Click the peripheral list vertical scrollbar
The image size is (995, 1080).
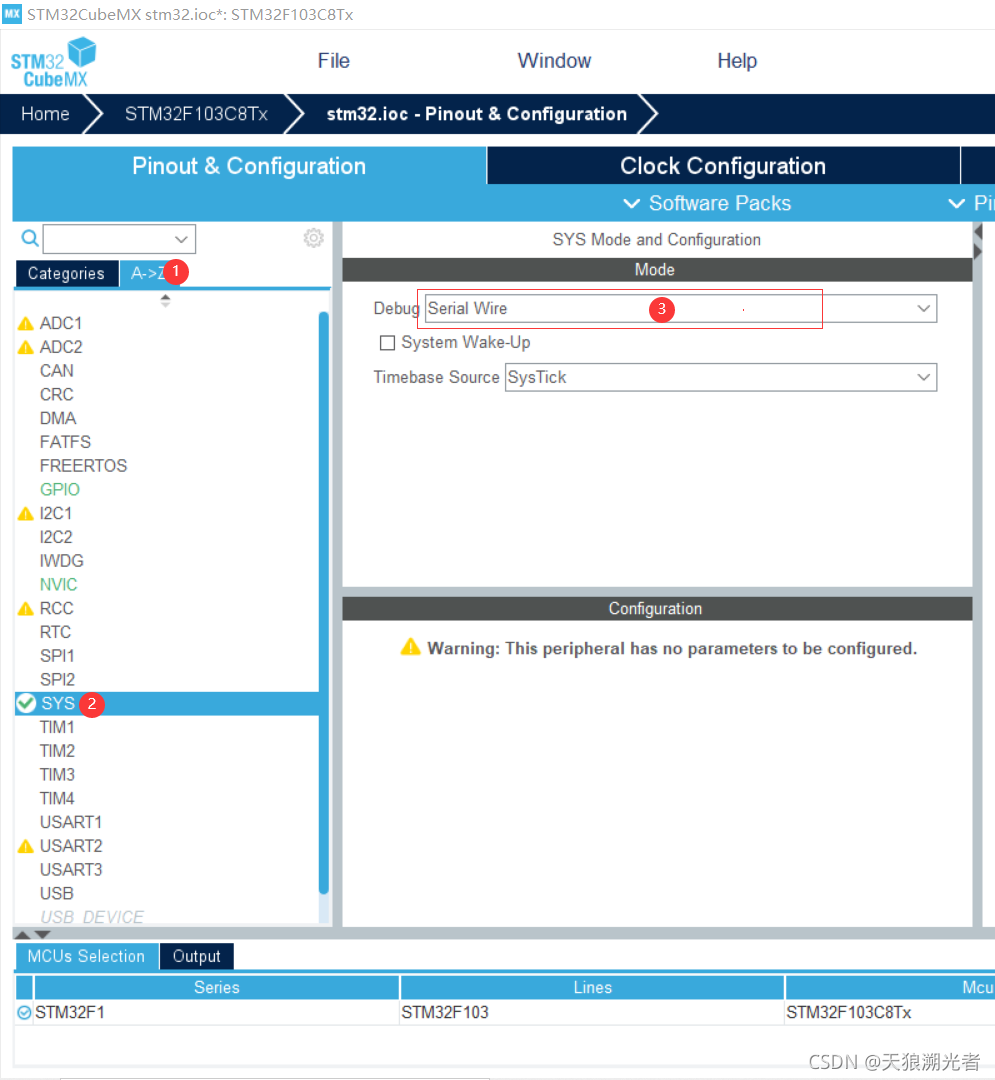click(324, 603)
